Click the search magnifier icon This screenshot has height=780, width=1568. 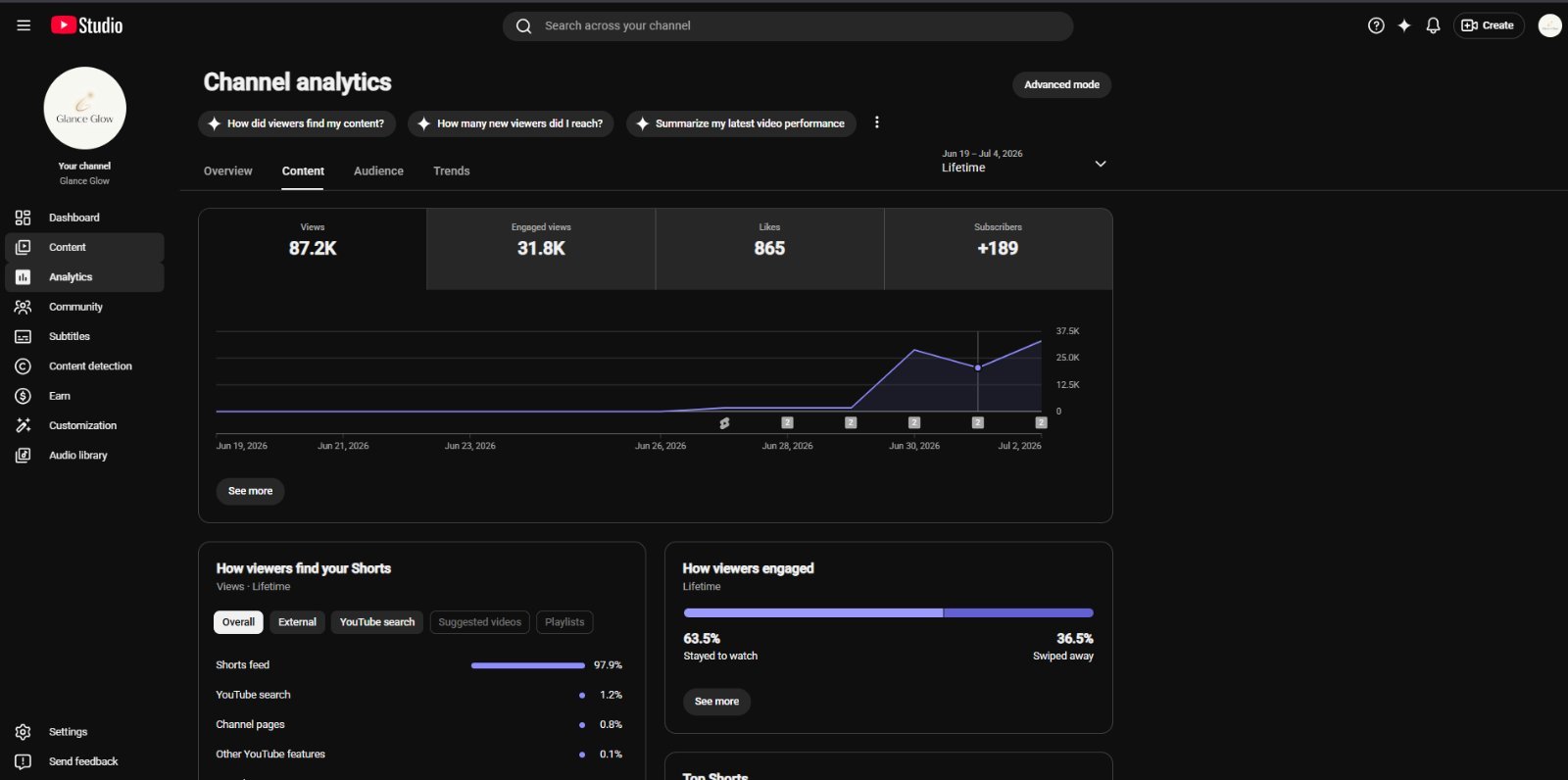524,25
